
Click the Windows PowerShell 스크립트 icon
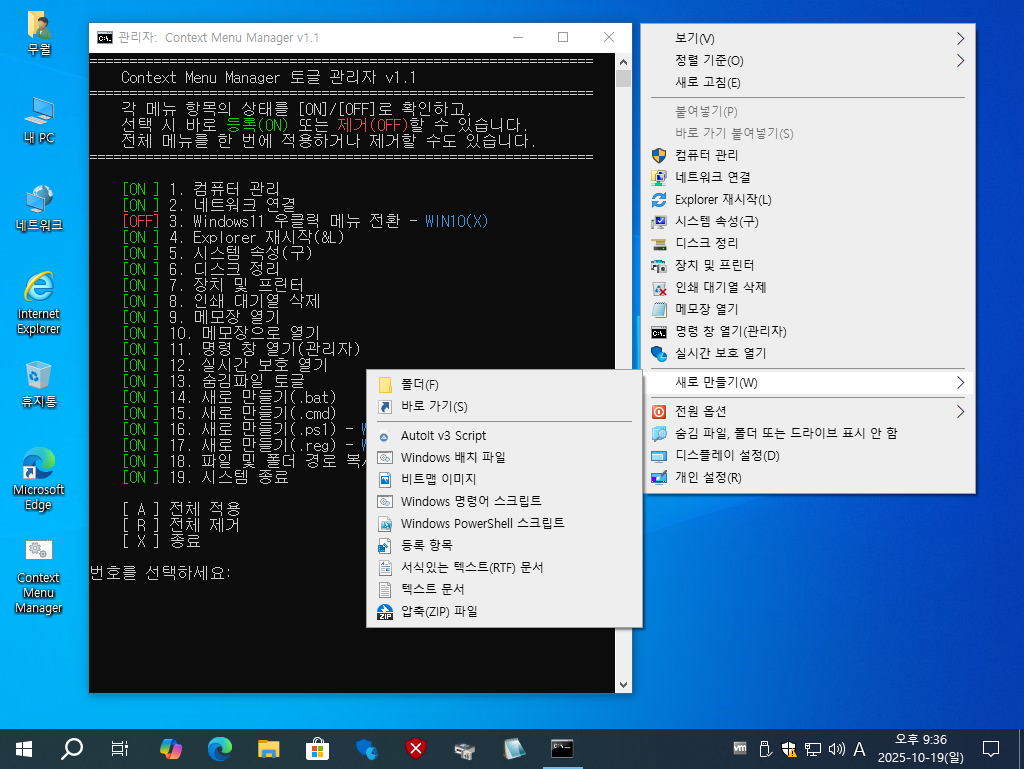(385, 524)
